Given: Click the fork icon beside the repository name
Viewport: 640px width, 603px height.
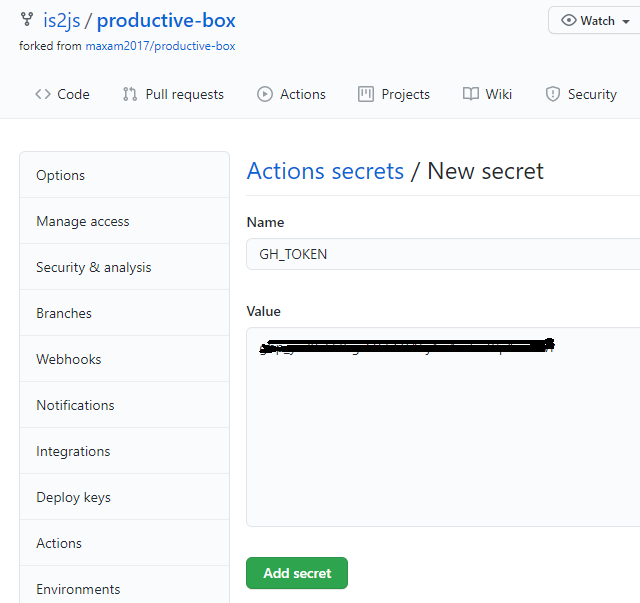Looking at the screenshot, I should 27,19.
